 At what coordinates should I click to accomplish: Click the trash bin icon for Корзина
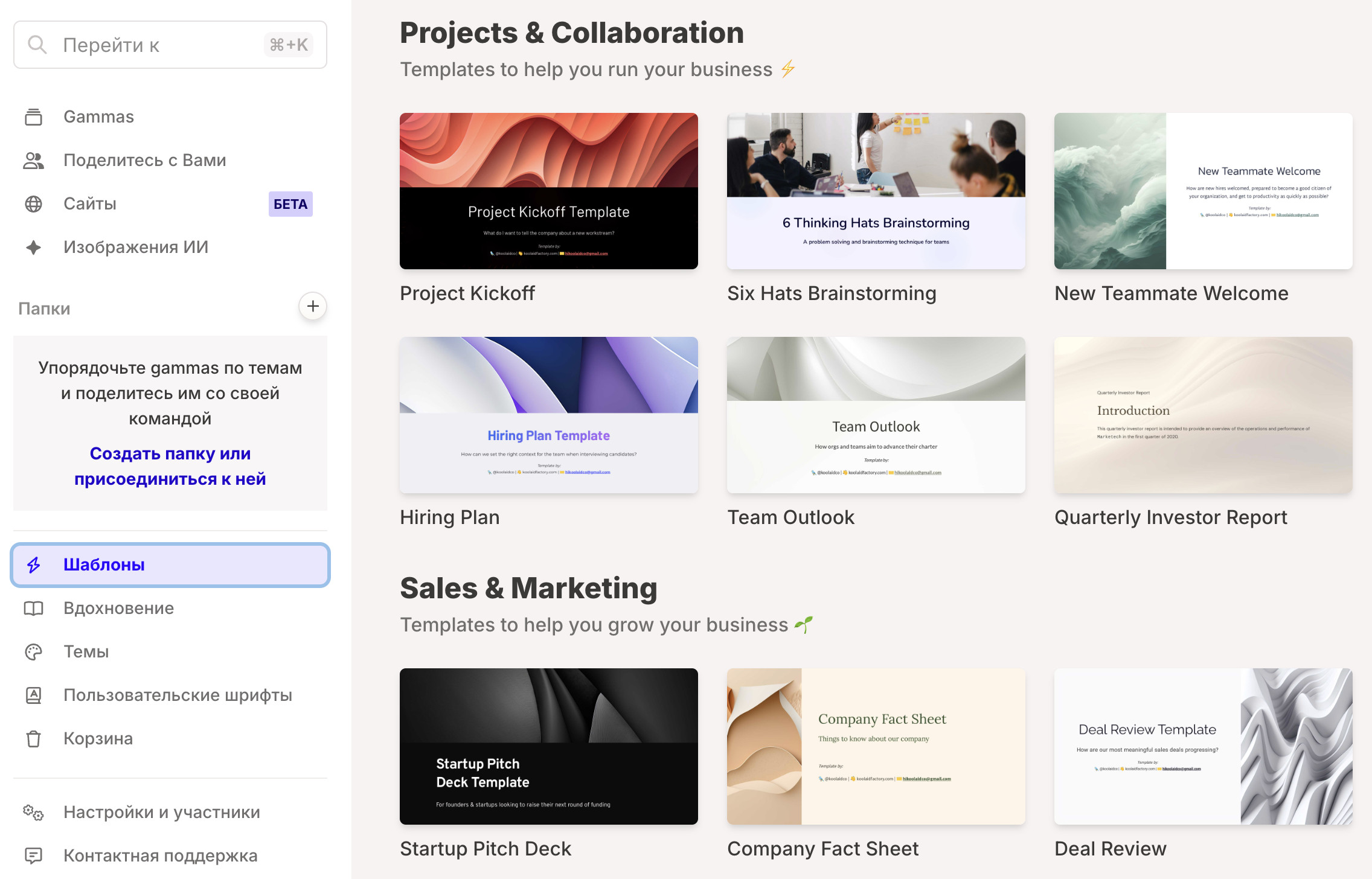click(x=34, y=739)
